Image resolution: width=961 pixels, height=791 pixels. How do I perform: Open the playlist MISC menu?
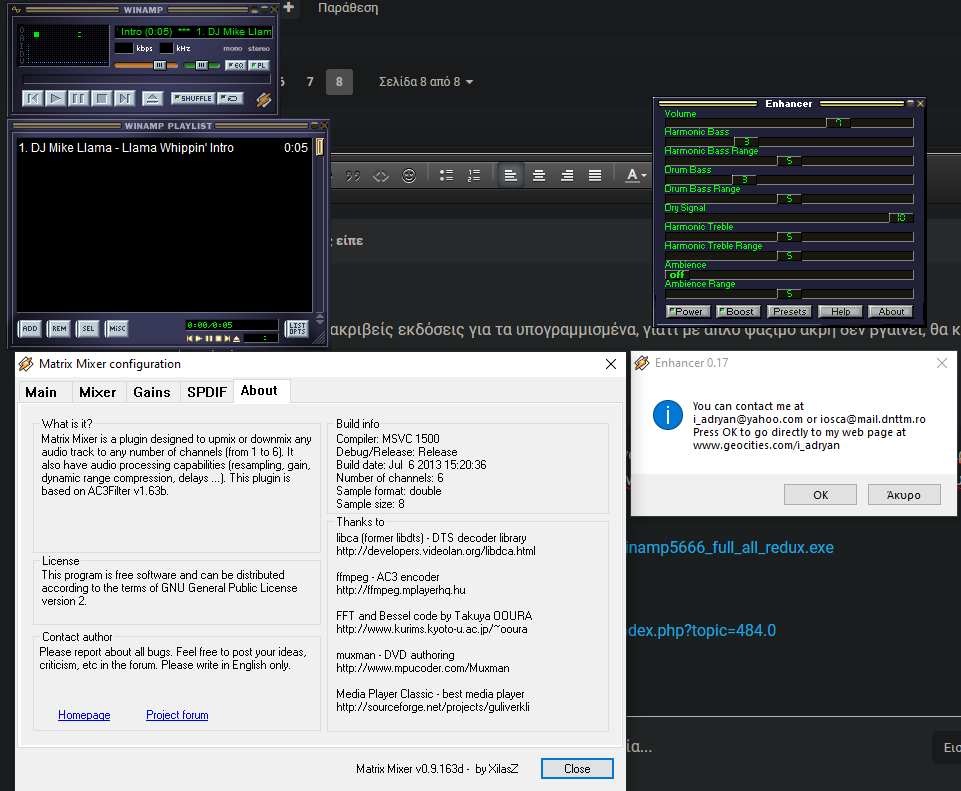[117, 328]
